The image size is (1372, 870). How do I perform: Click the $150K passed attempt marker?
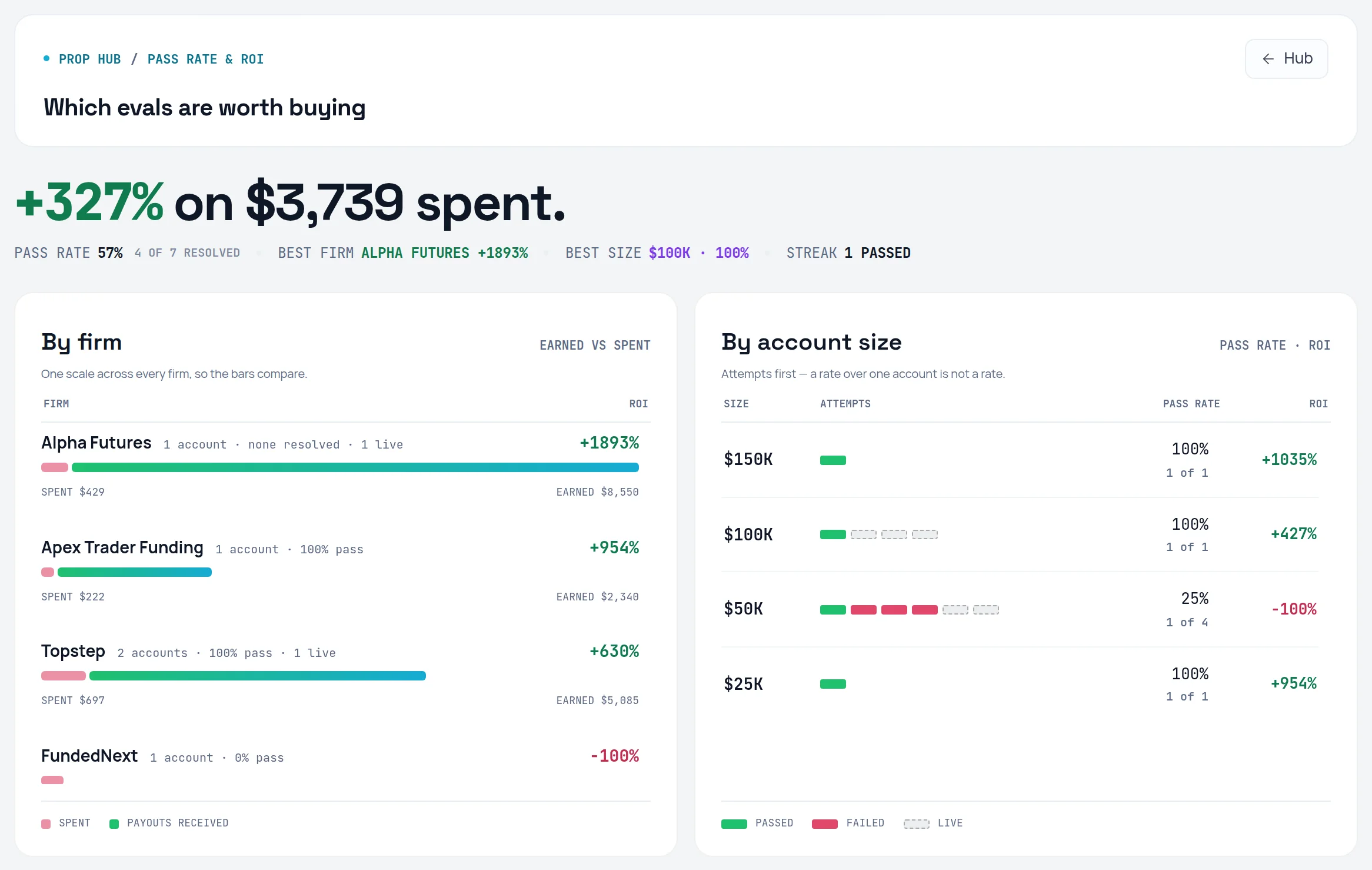coord(833,460)
